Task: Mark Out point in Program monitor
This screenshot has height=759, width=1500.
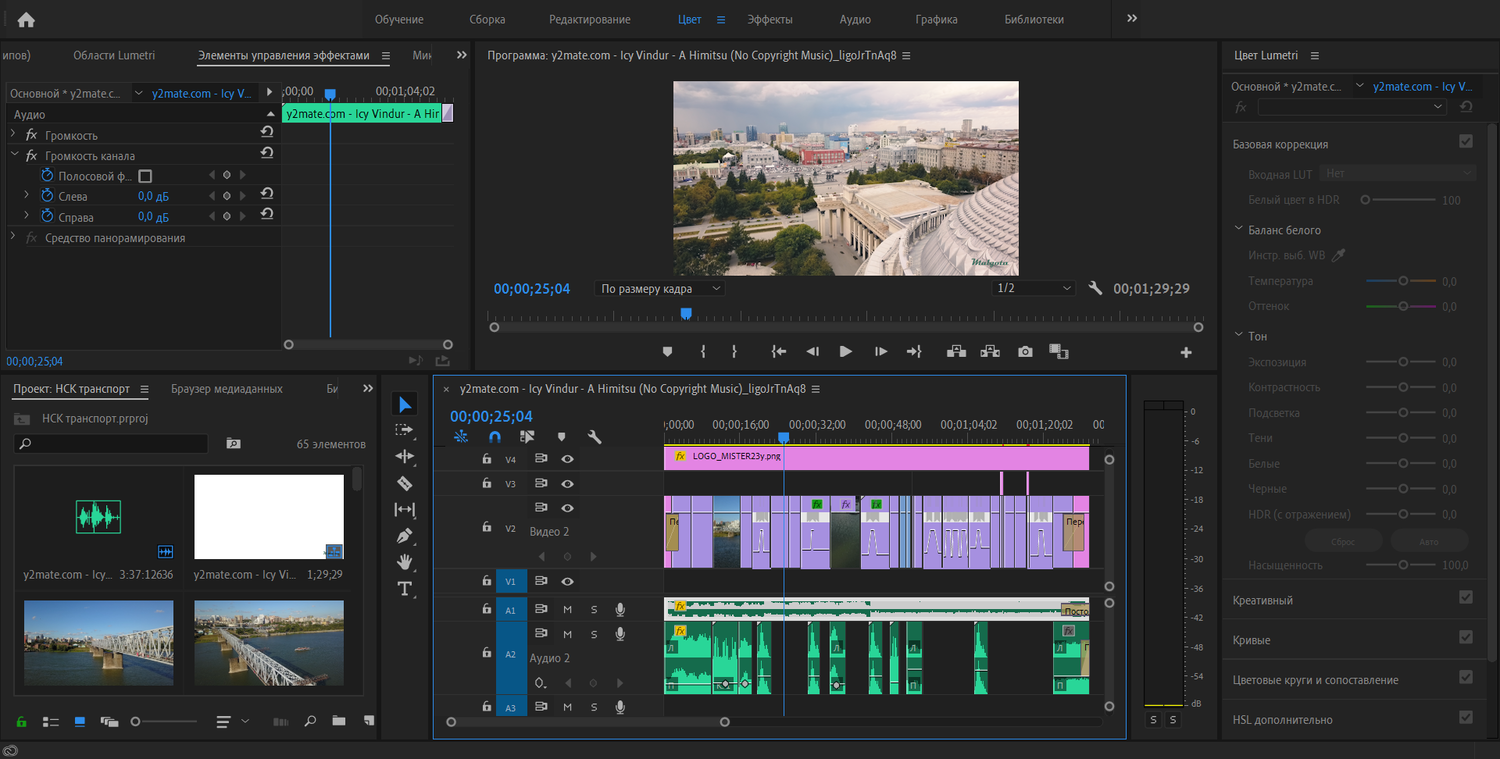Action: pyautogui.click(x=734, y=351)
